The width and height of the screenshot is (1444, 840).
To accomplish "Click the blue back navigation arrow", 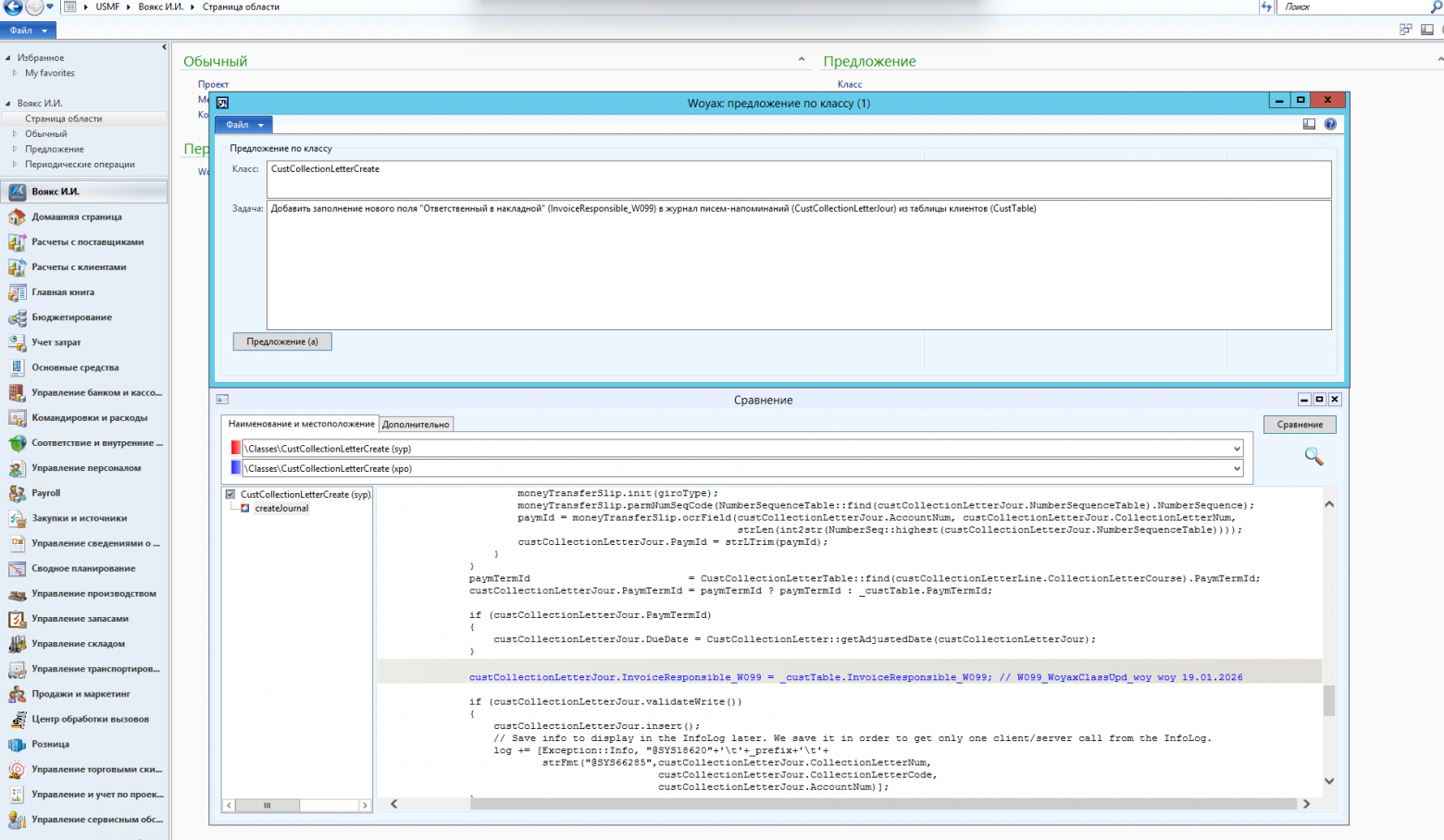I will coord(13,6).
